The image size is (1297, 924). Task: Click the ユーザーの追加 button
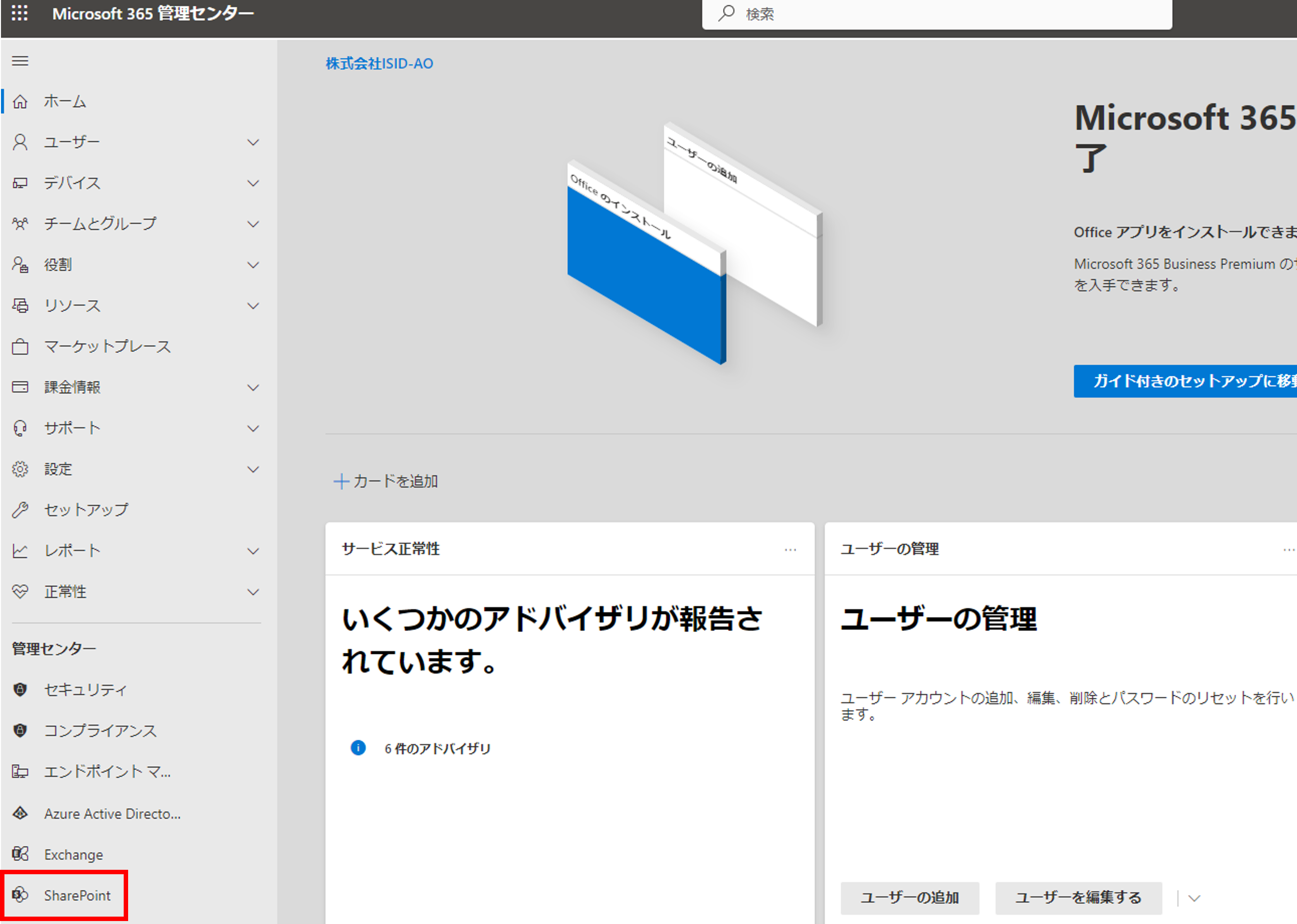(910, 898)
